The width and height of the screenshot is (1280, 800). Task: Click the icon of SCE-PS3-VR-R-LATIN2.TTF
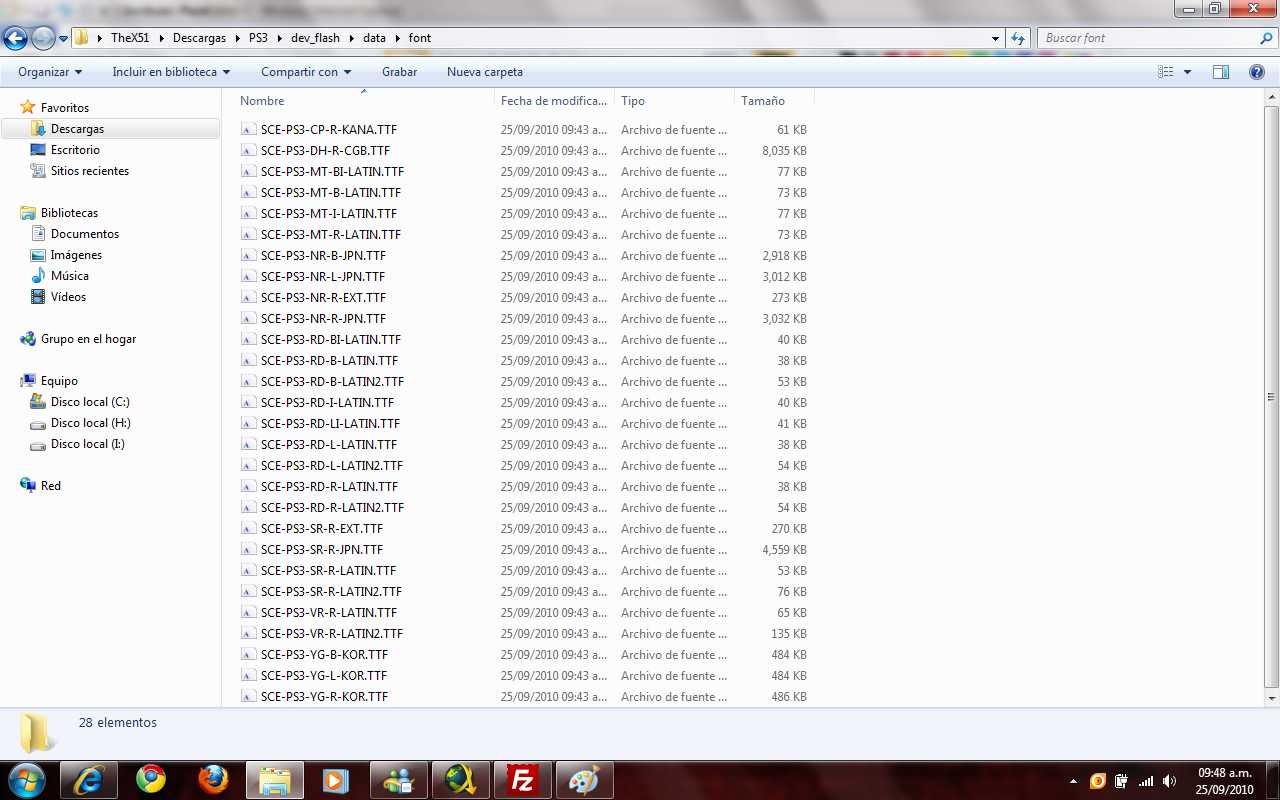(249, 634)
